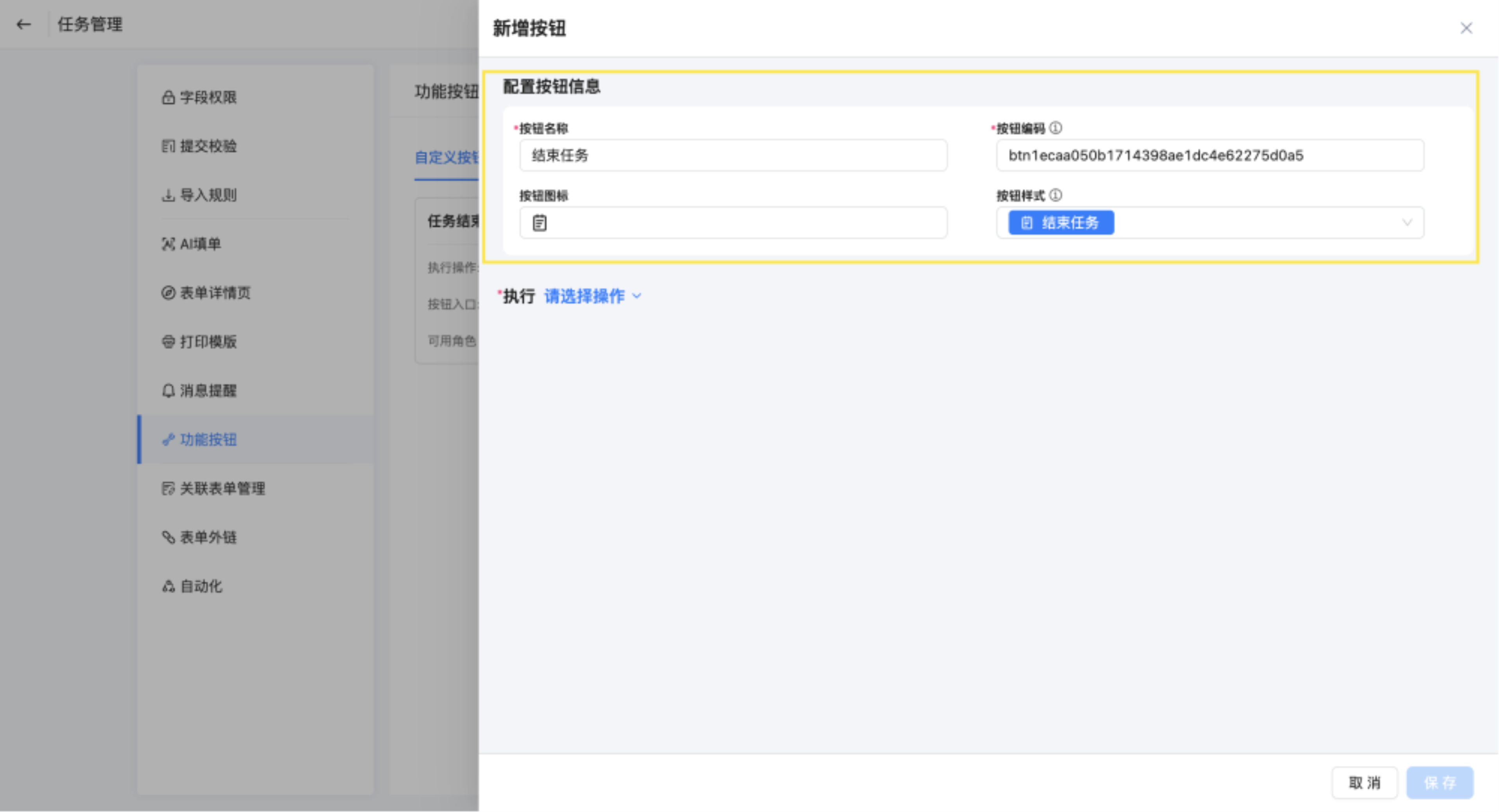
Task: Click the back arrow next to 任务管理
Action: pyautogui.click(x=23, y=25)
